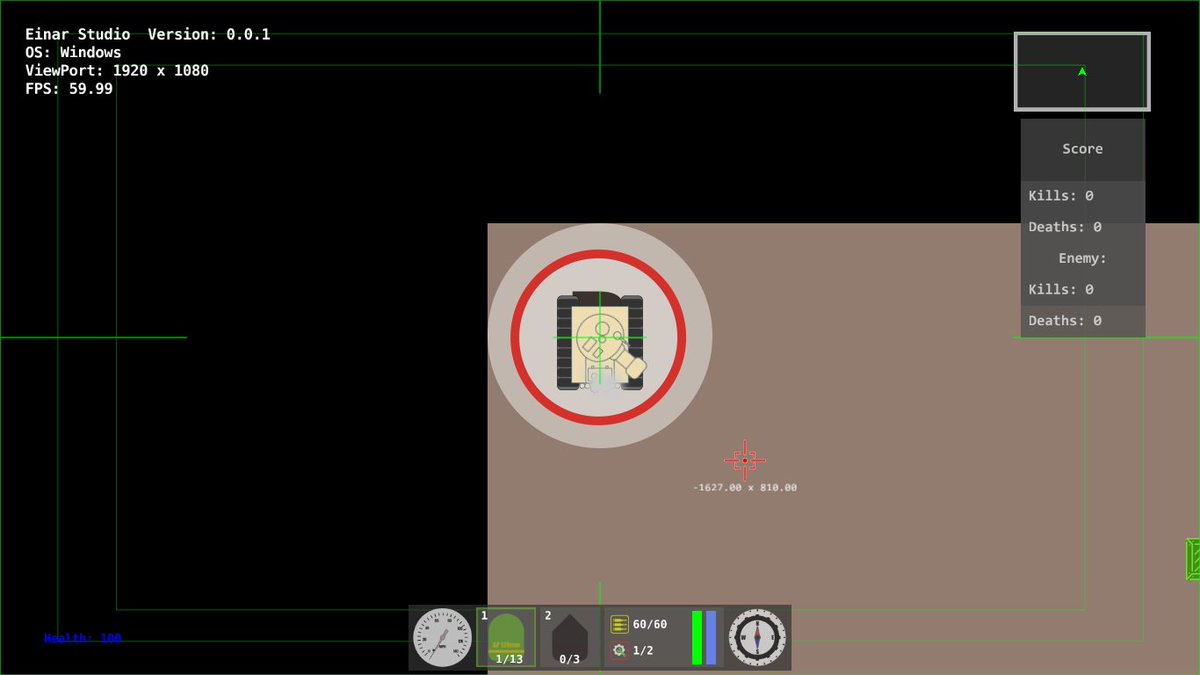Image resolution: width=1200 pixels, height=675 pixels.
Task: Click the Einar Studio version text
Action: coord(148,34)
